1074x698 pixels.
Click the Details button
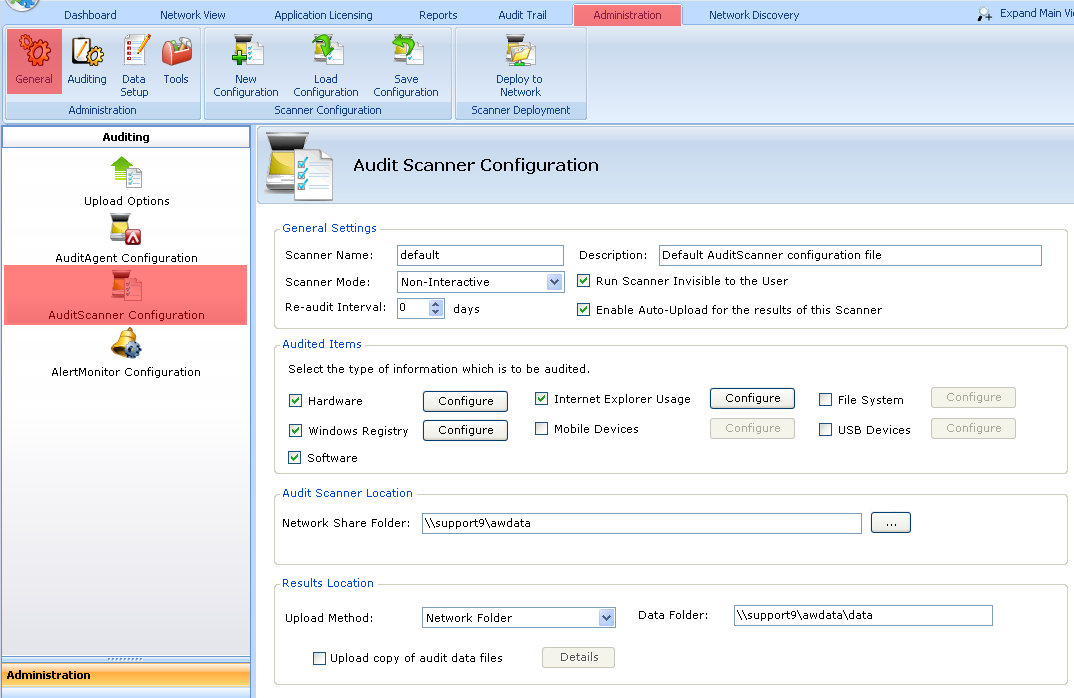coord(579,657)
